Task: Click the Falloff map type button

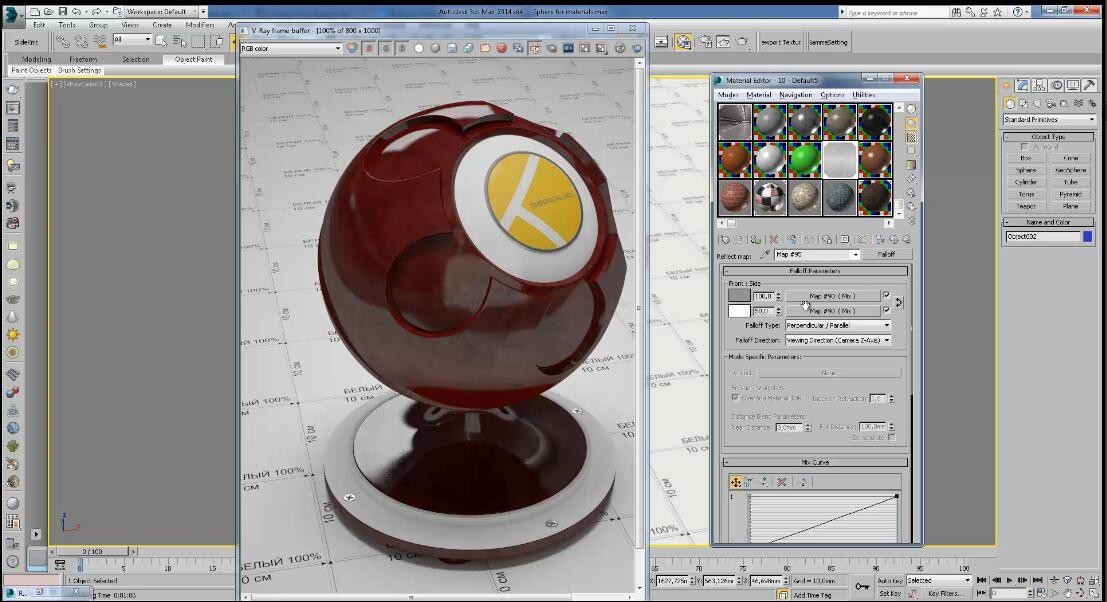Action: tap(886, 255)
